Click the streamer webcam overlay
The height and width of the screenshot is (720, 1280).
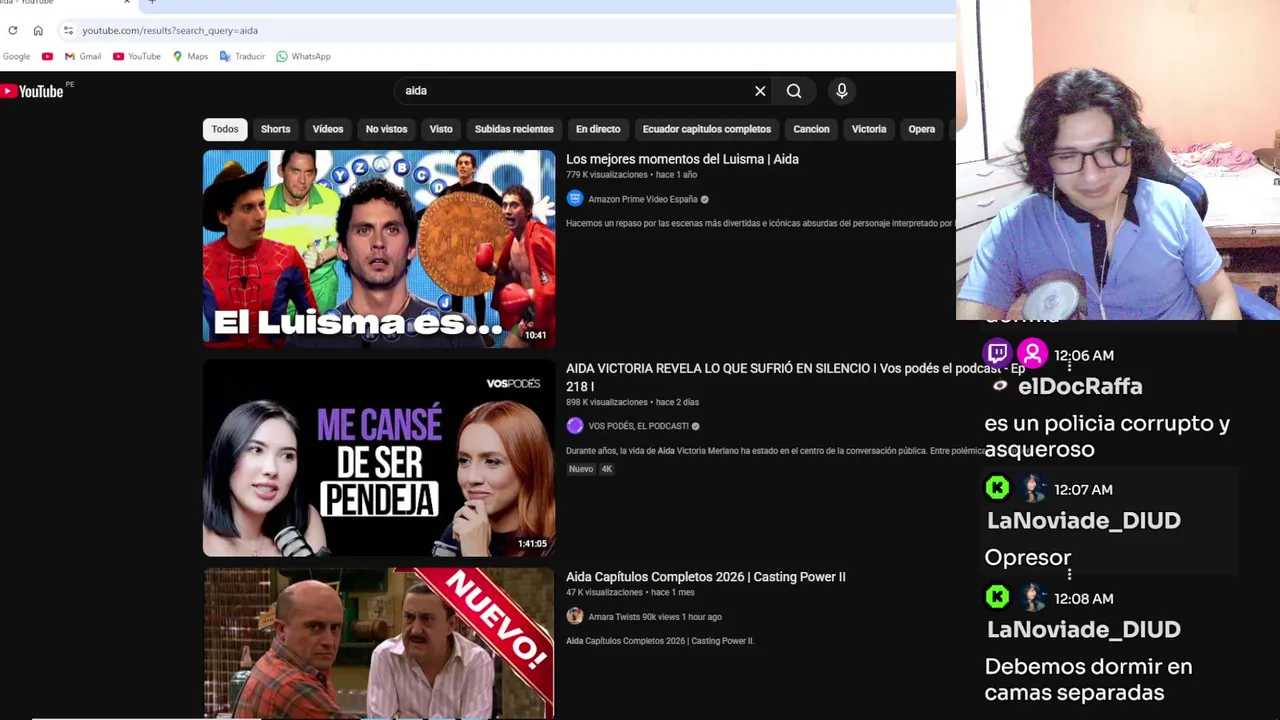(x=1118, y=160)
